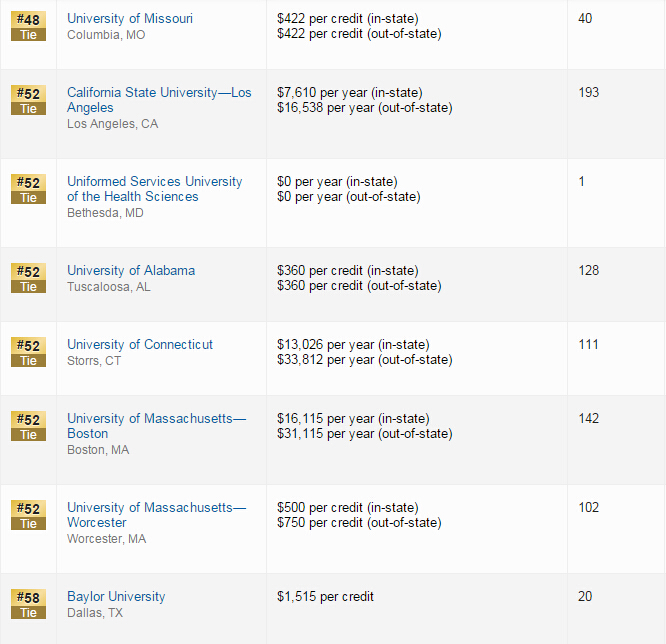The width and height of the screenshot is (666, 644).
Task: Click rank badge beside University of Alabama
Action: (28, 278)
